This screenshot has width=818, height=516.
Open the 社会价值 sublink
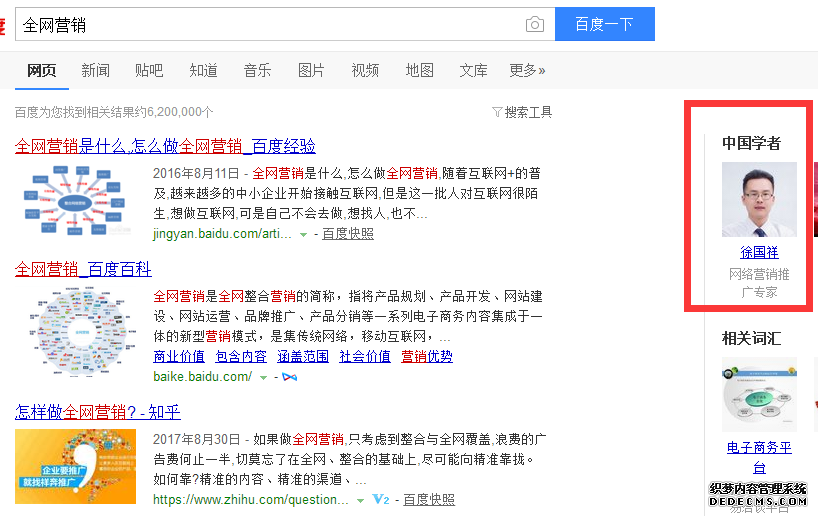(x=365, y=356)
